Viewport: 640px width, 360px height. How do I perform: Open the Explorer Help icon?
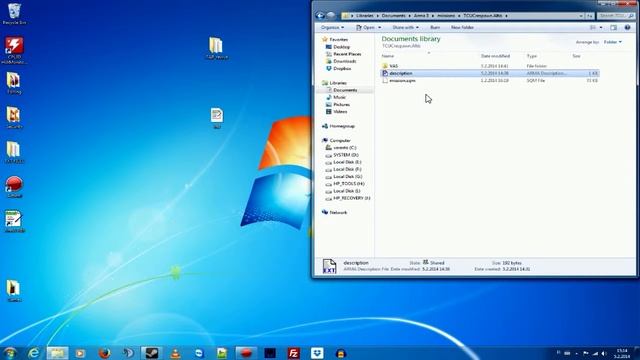627,27
